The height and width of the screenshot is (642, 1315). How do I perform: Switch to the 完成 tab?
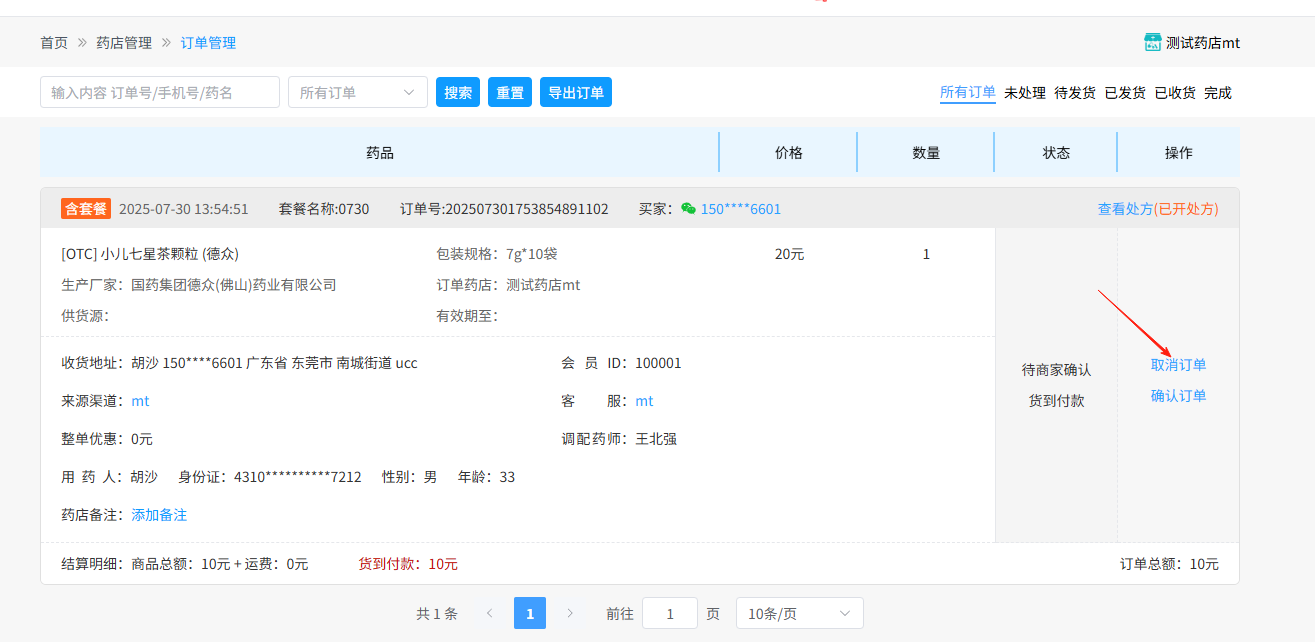click(x=1218, y=93)
